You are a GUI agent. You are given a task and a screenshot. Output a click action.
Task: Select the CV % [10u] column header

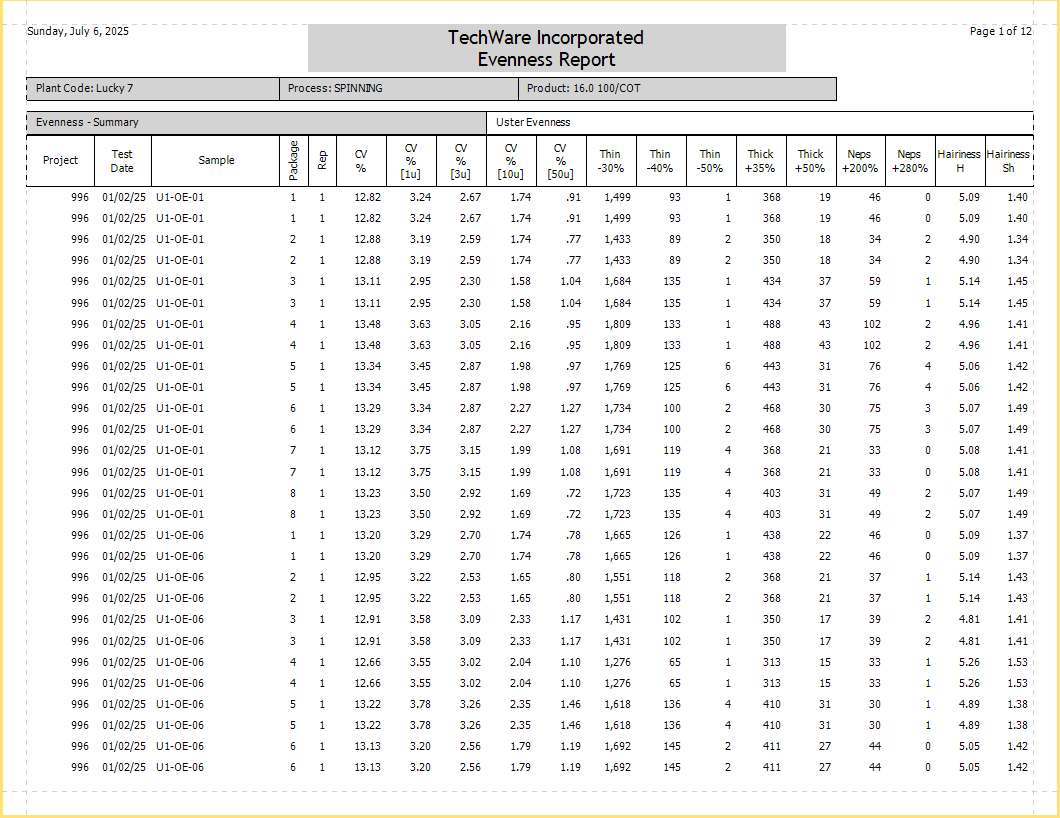coord(510,161)
